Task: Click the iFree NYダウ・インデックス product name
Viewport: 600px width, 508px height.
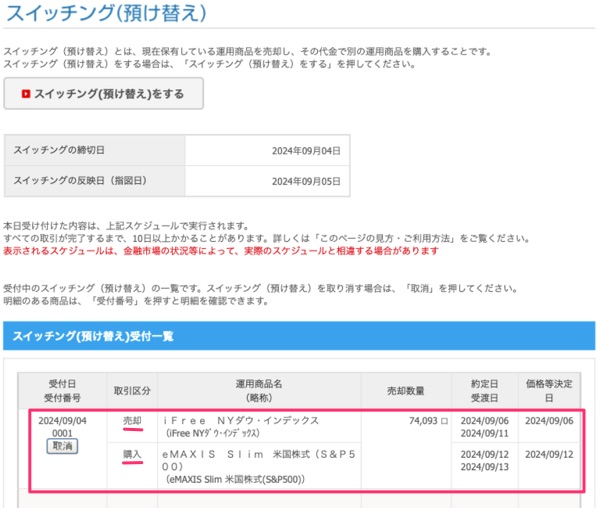Action: click(241, 421)
